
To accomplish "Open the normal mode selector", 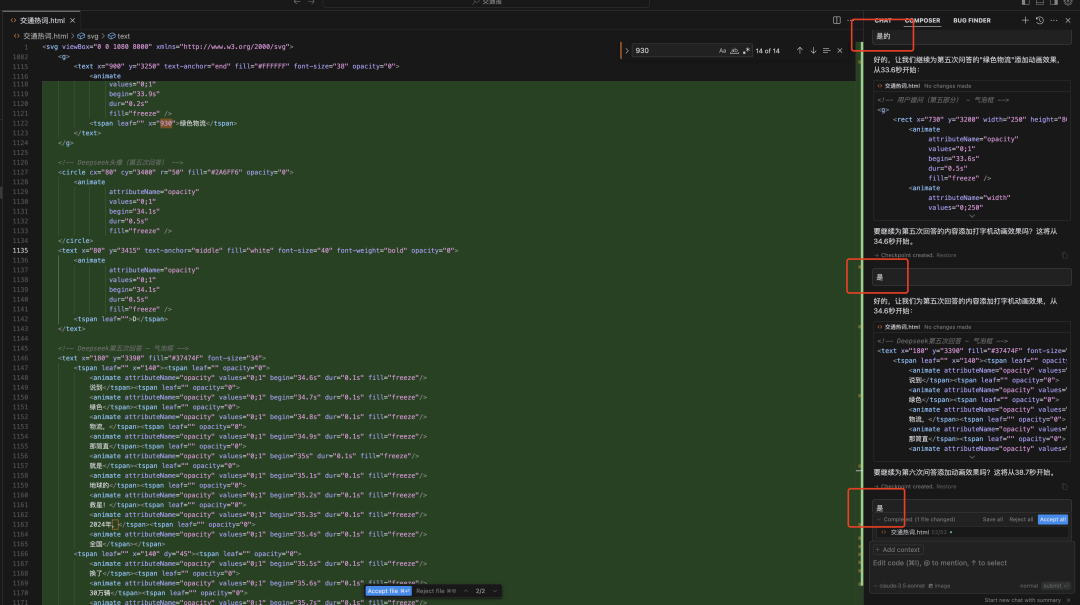I will click(x=1029, y=586).
